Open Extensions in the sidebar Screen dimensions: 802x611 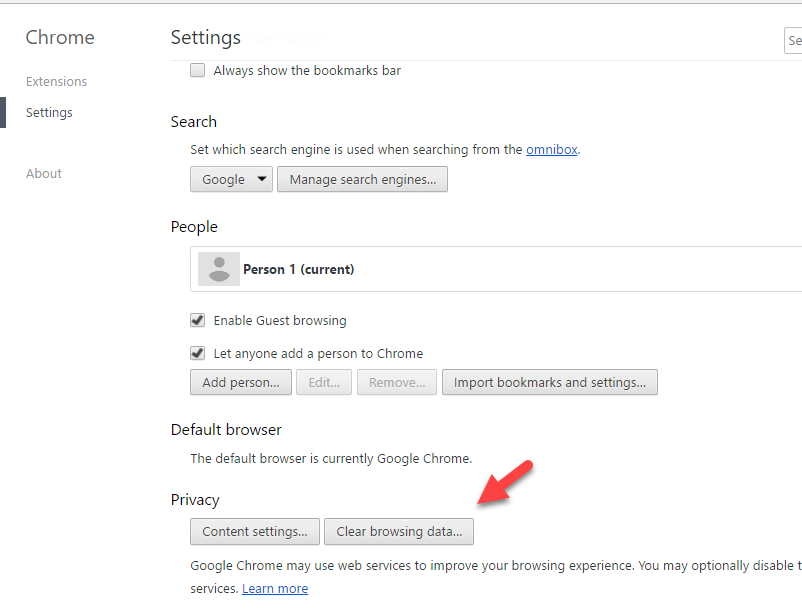pos(56,81)
